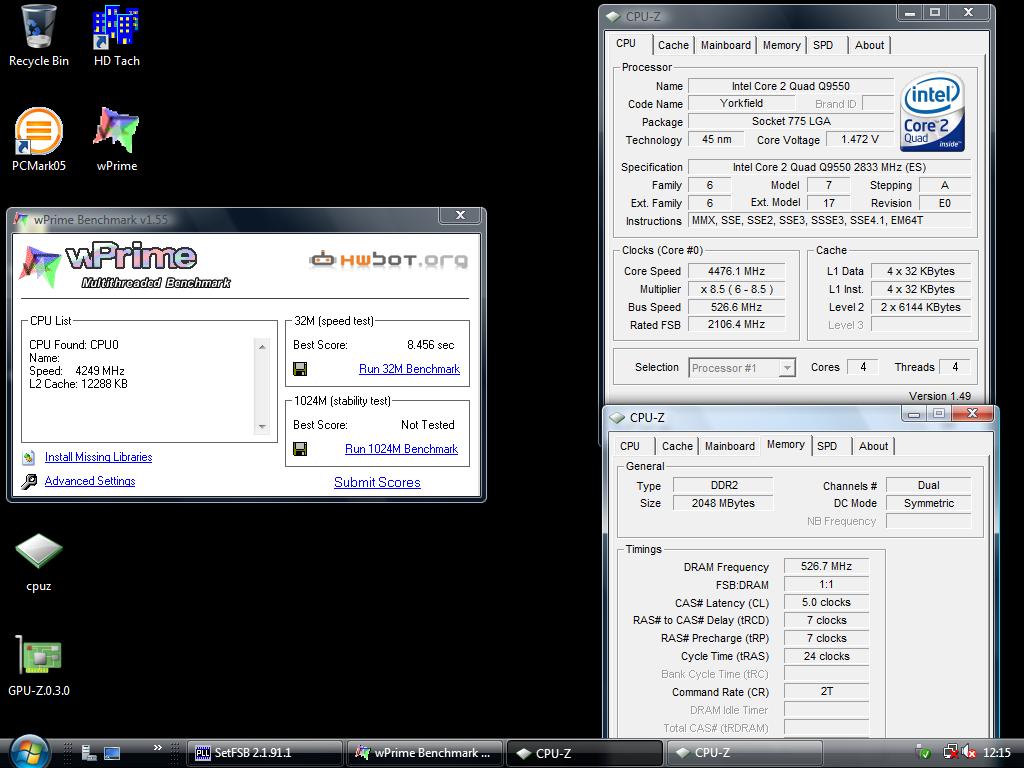Image resolution: width=1024 pixels, height=768 pixels.
Task: Click the taskbar clock showing 12:15
Action: point(997,753)
